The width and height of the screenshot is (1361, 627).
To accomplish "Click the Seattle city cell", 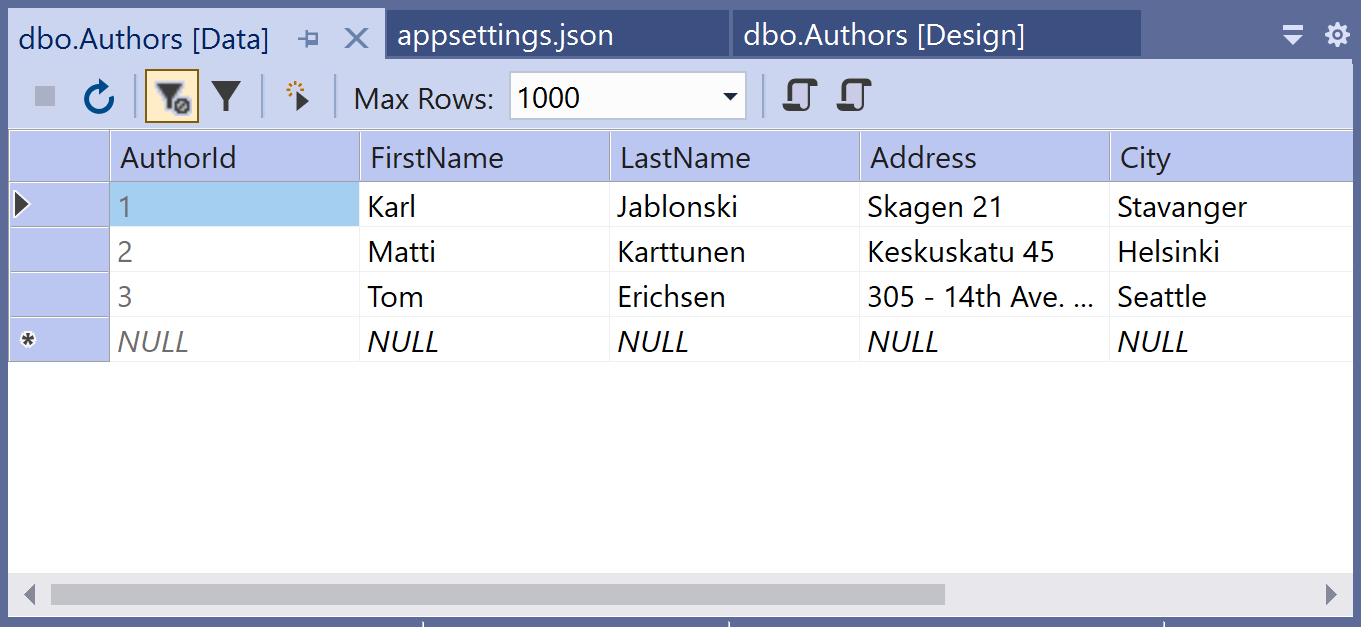I will (1231, 295).
